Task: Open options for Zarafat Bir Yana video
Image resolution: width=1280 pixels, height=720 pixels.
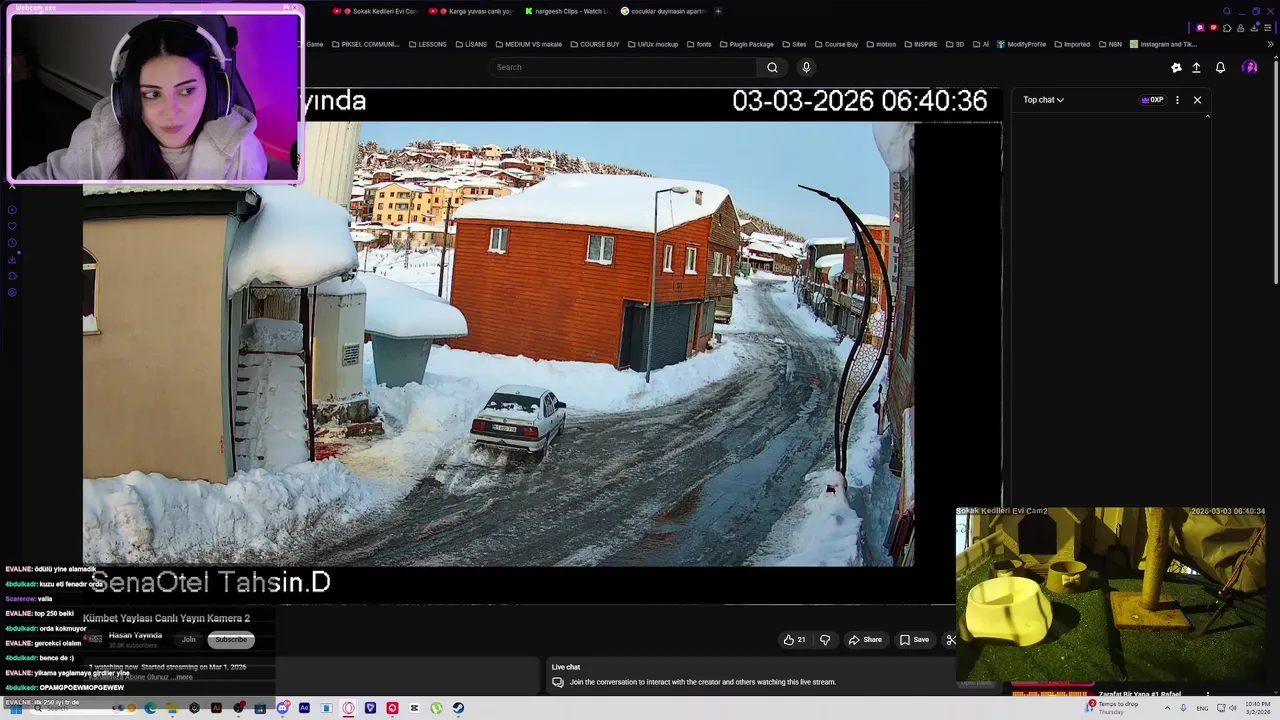Action: pos(1207,694)
